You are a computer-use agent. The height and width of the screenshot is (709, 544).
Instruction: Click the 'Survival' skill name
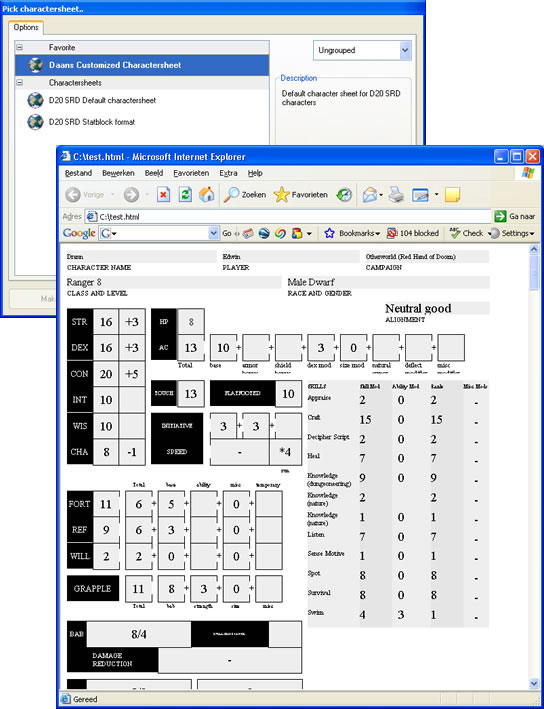(319, 592)
